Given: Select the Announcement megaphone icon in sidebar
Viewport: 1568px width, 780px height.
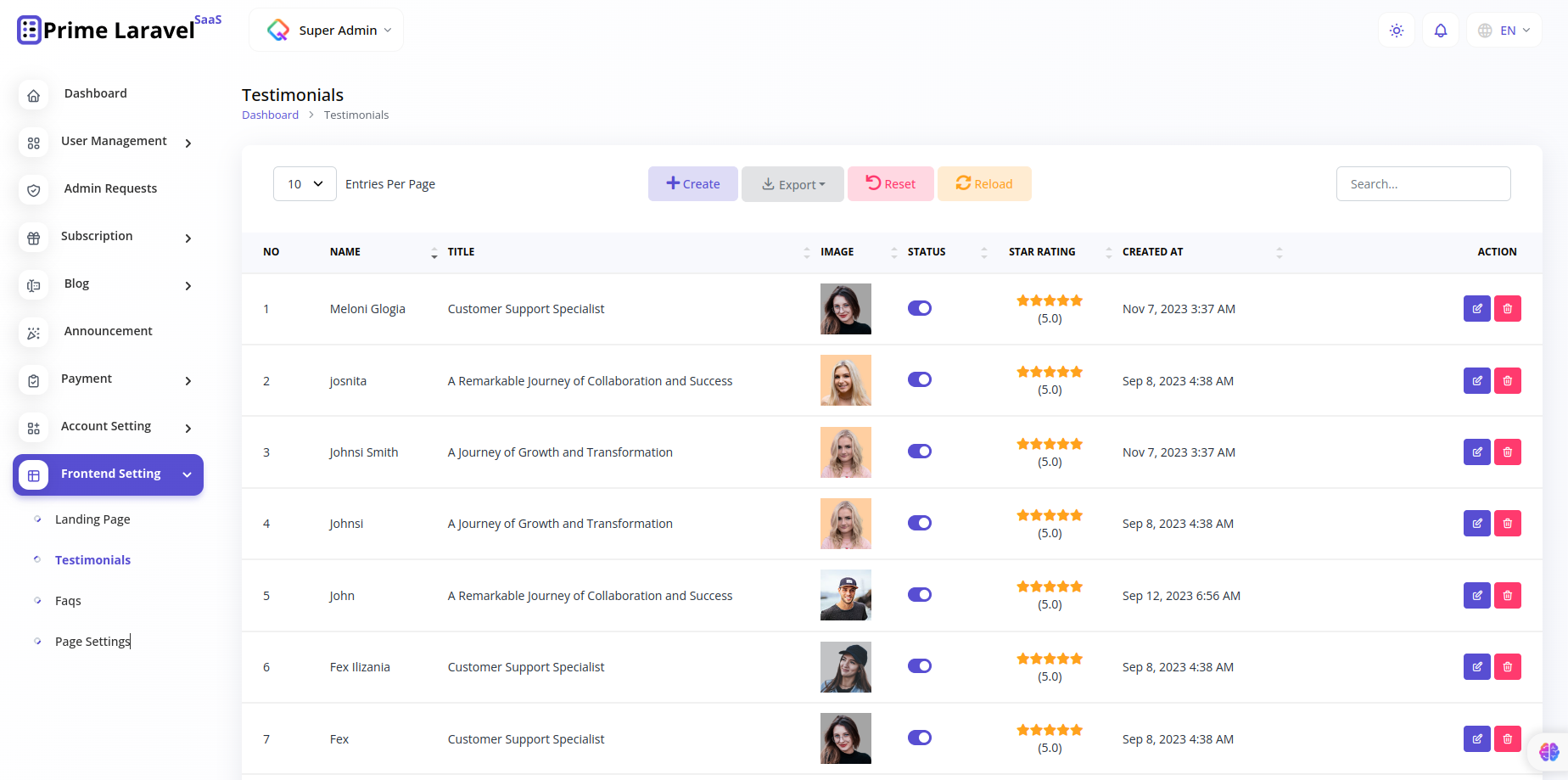Looking at the screenshot, I should click(33, 333).
